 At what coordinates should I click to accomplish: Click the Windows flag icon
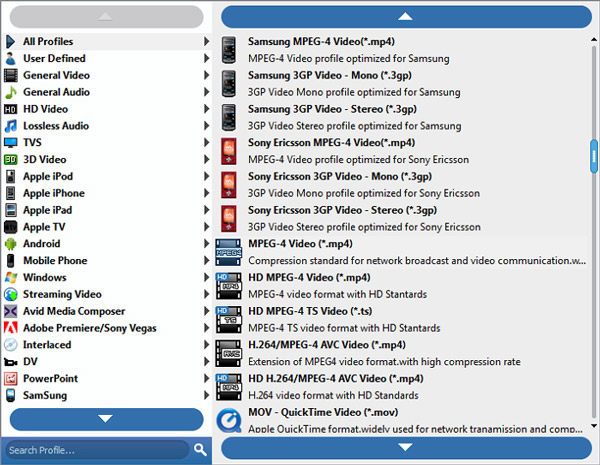coord(11,277)
